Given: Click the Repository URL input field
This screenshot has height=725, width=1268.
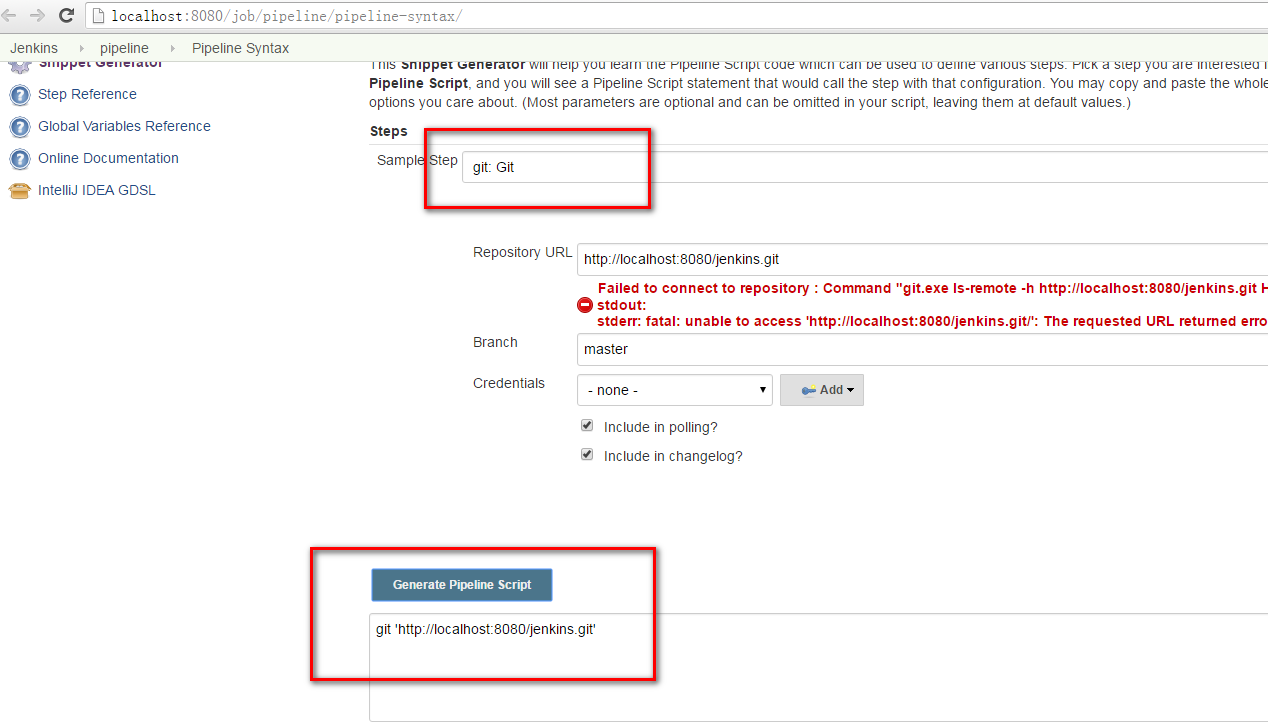Looking at the screenshot, I should (922, 259).
